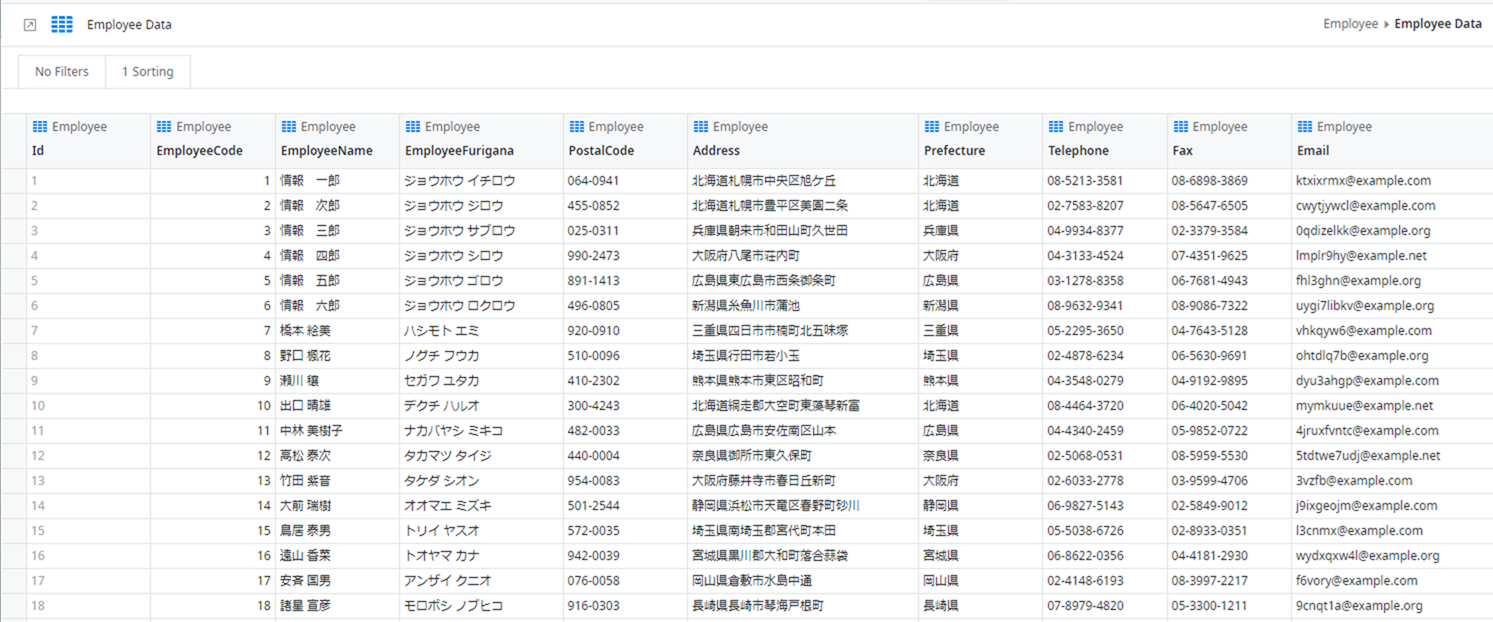Click the expand arrow icon beside Employee Data
Image resolution: width=1493 pixels, height=622 pixels.
30,25
